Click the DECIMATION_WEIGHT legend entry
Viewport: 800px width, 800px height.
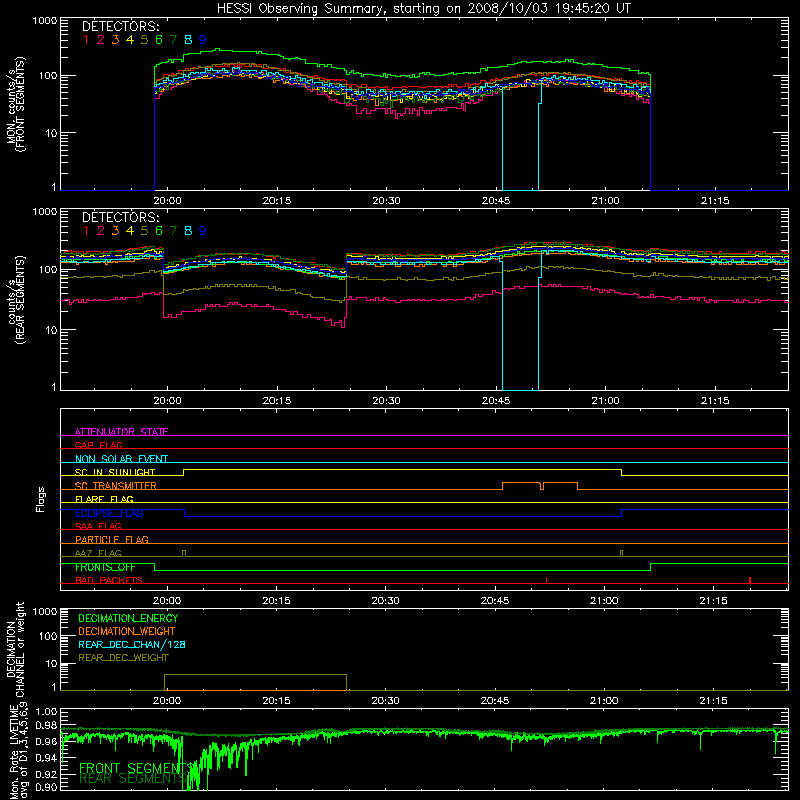coord(127,631)
